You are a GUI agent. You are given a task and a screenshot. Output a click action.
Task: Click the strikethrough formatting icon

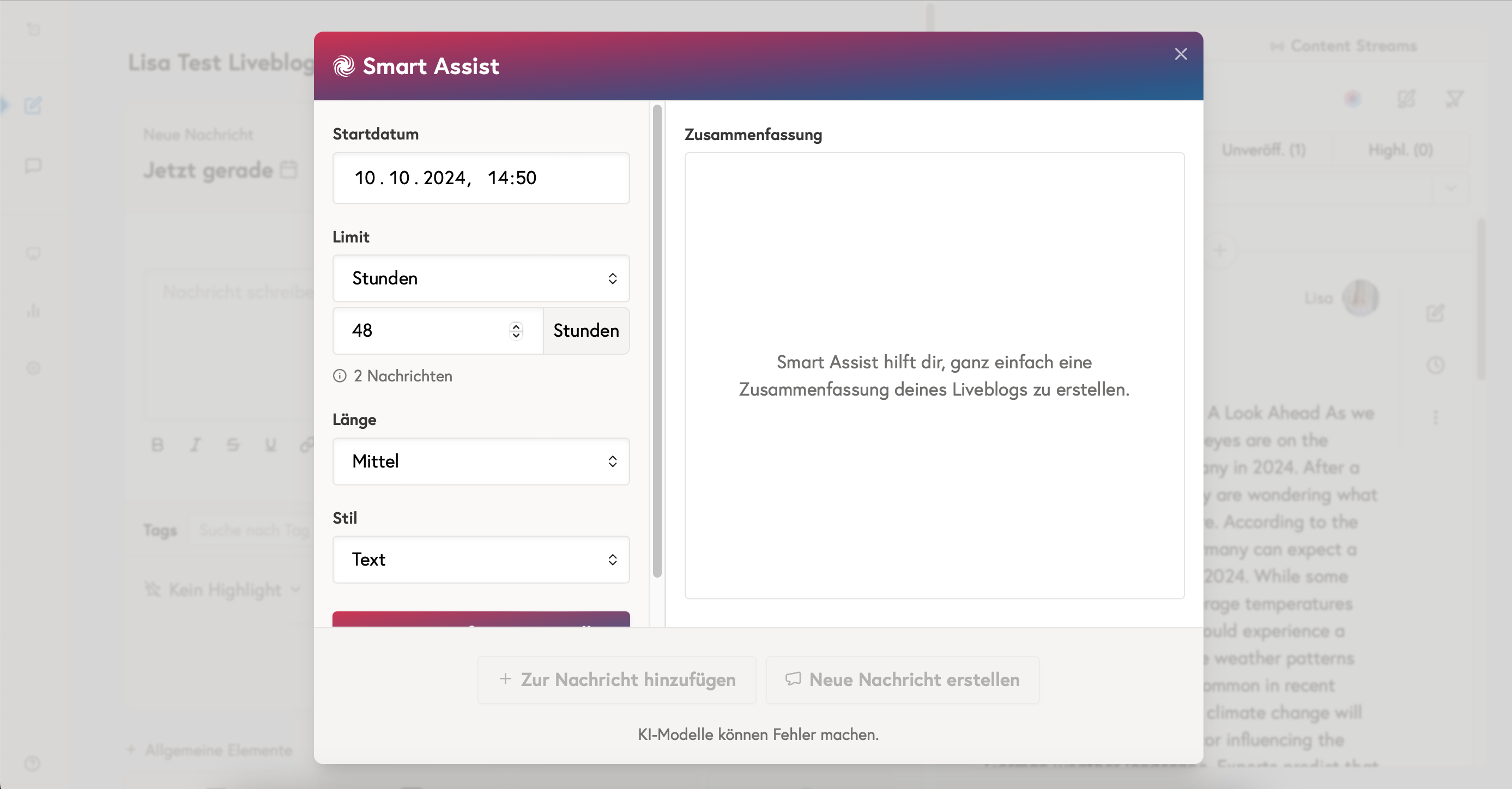coord(233,445)
